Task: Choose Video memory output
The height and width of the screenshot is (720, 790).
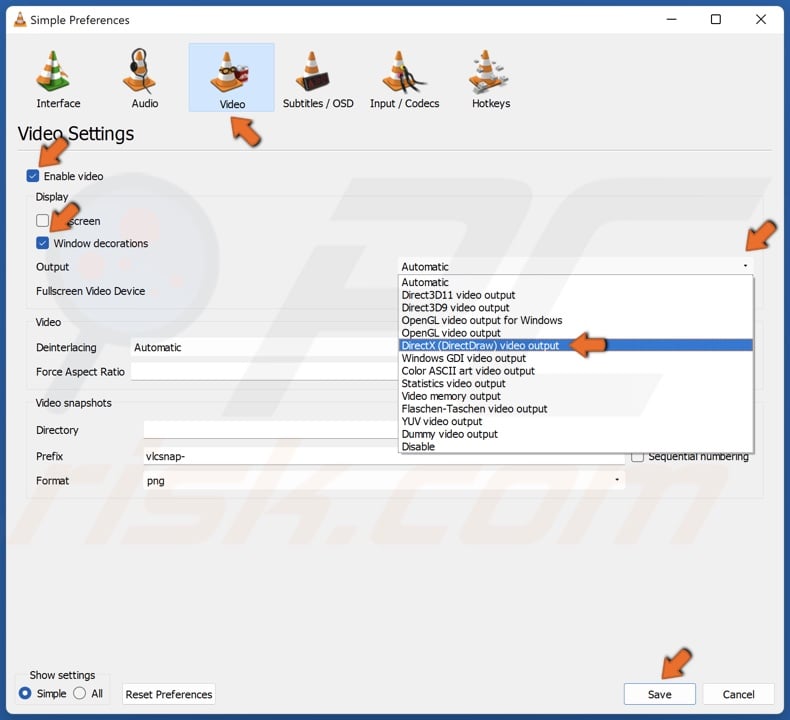Action: pos(576,396)
